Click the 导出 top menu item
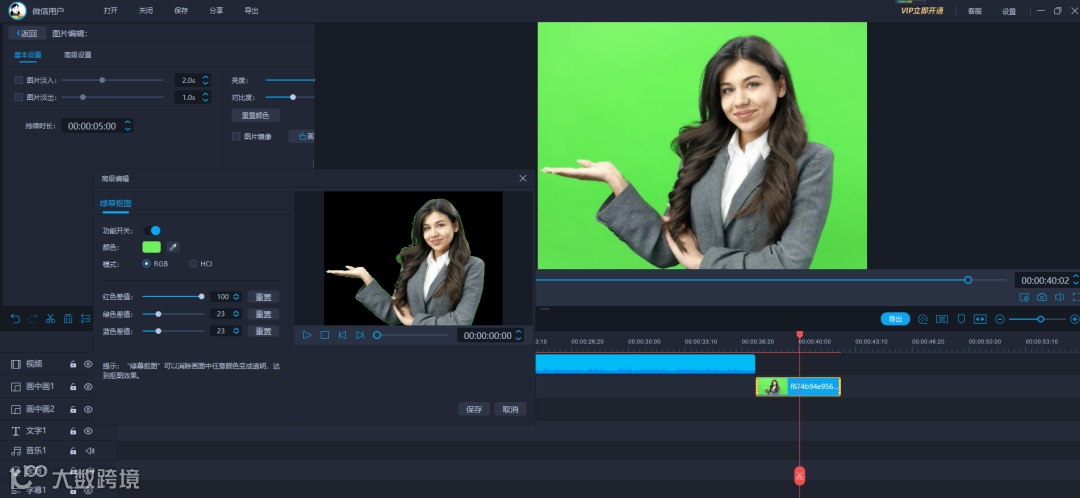The image size is (1080, 498). pos(251,11)
